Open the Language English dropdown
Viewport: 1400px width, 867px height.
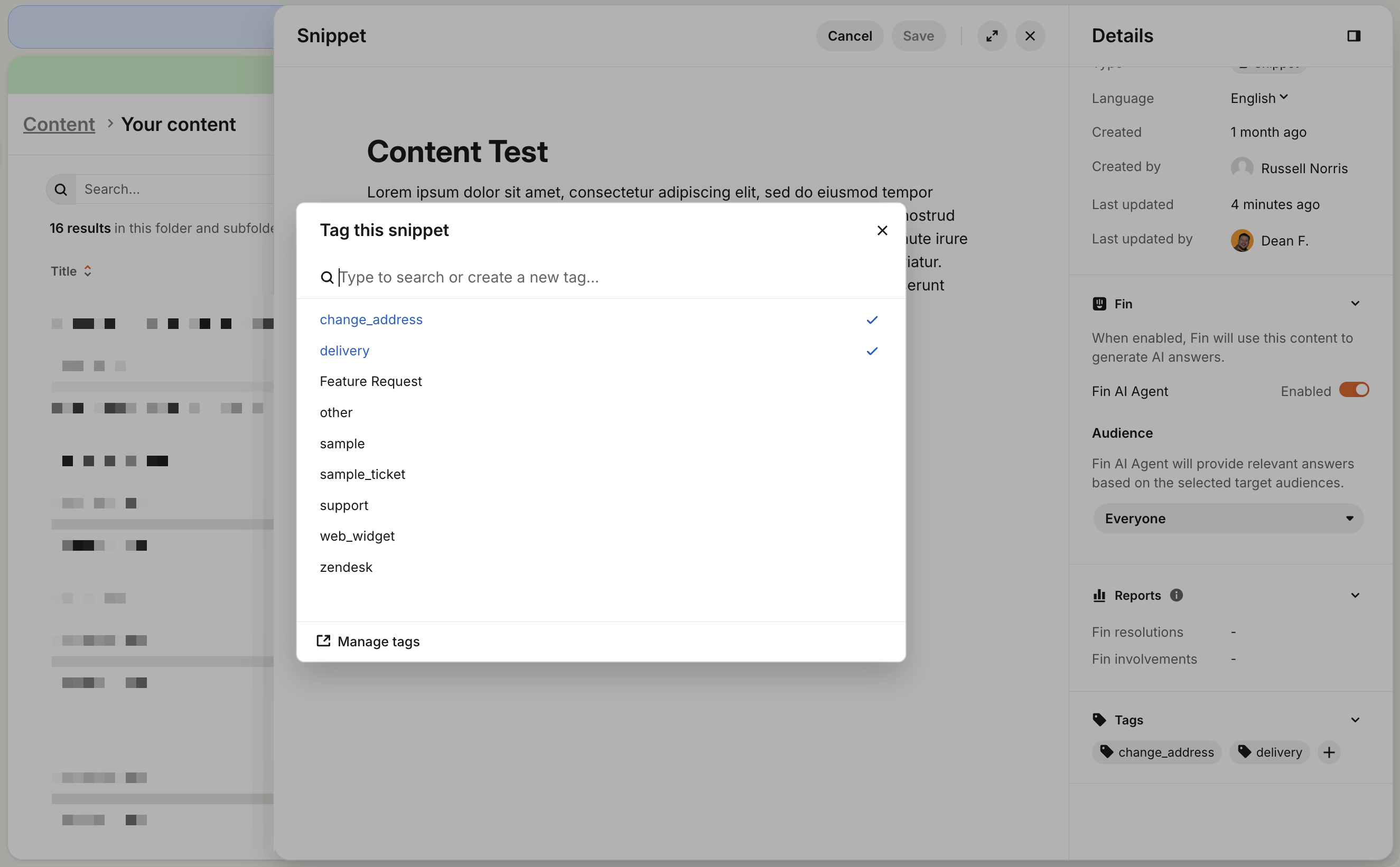[1259, 98]
